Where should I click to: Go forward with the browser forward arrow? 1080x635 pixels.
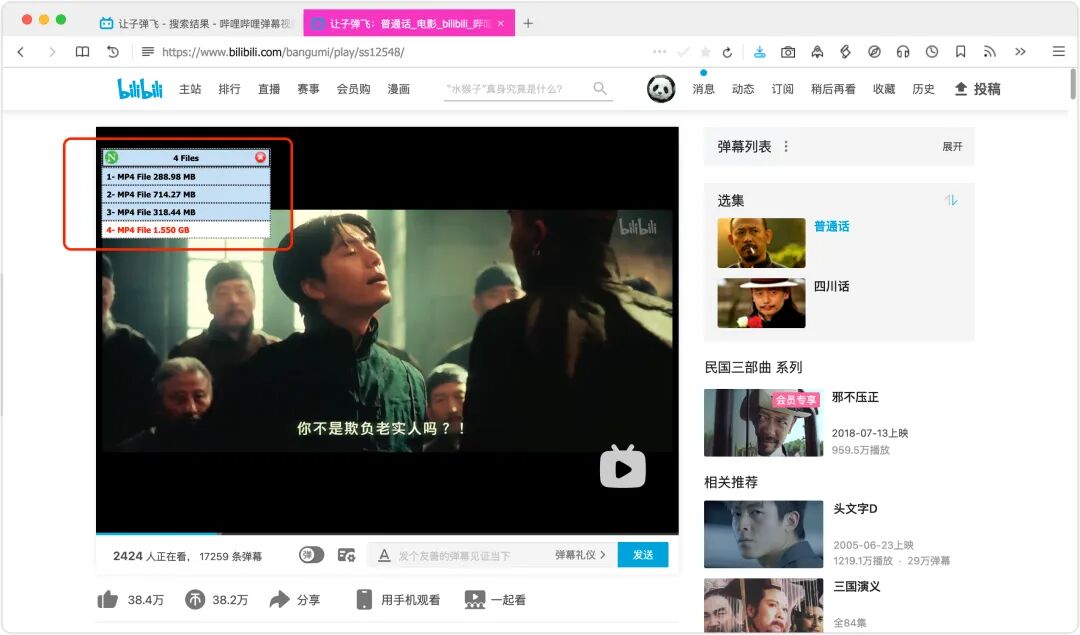[52, 52]
